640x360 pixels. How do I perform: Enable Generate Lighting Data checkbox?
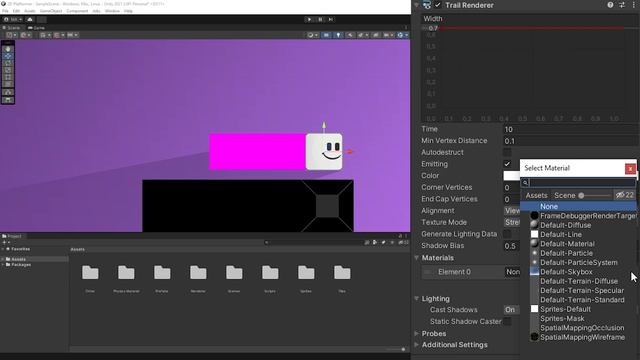(507, 234)
